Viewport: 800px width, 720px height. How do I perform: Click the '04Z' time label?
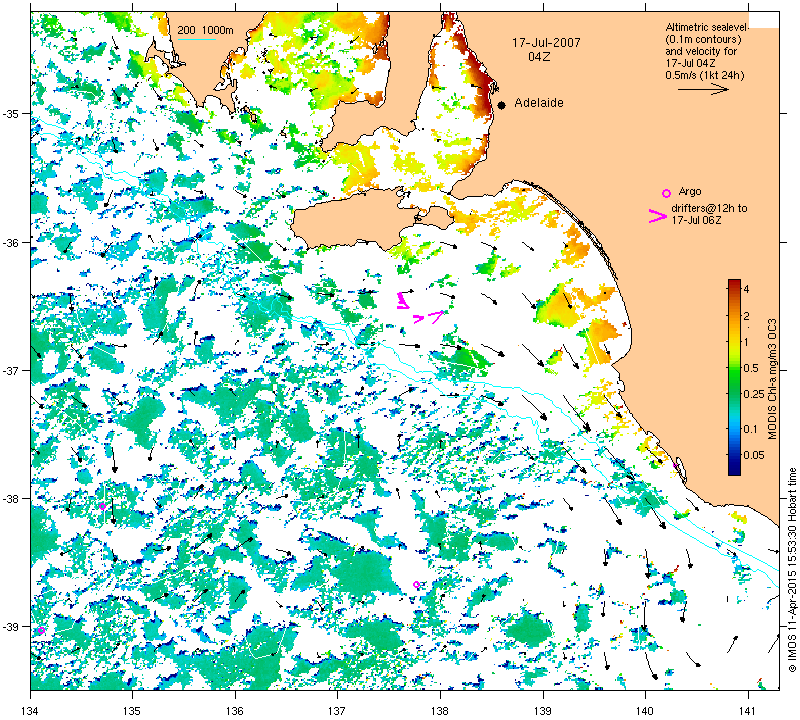click(539, 57)
